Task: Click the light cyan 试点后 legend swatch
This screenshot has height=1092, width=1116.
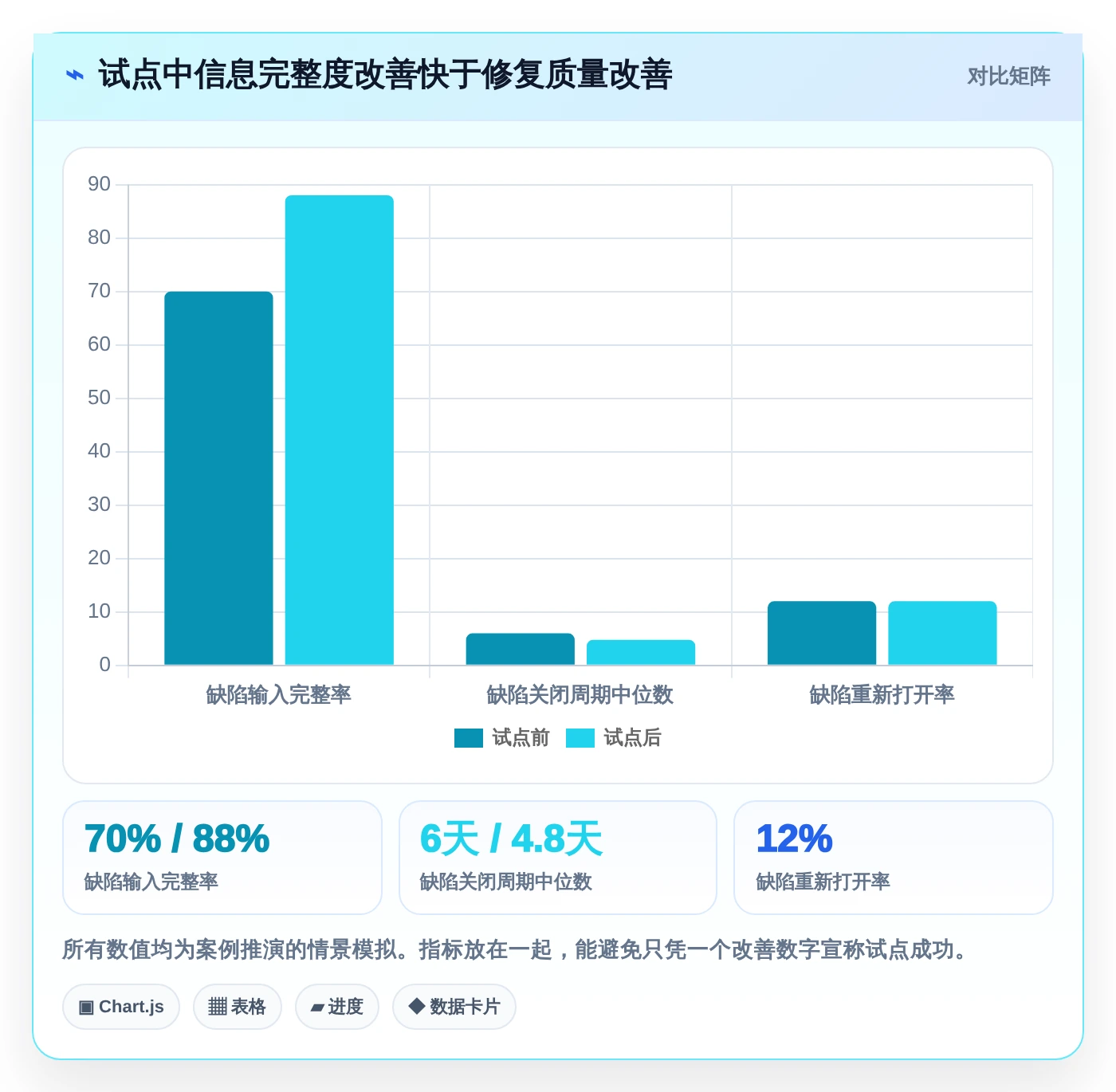Action: 580,738
